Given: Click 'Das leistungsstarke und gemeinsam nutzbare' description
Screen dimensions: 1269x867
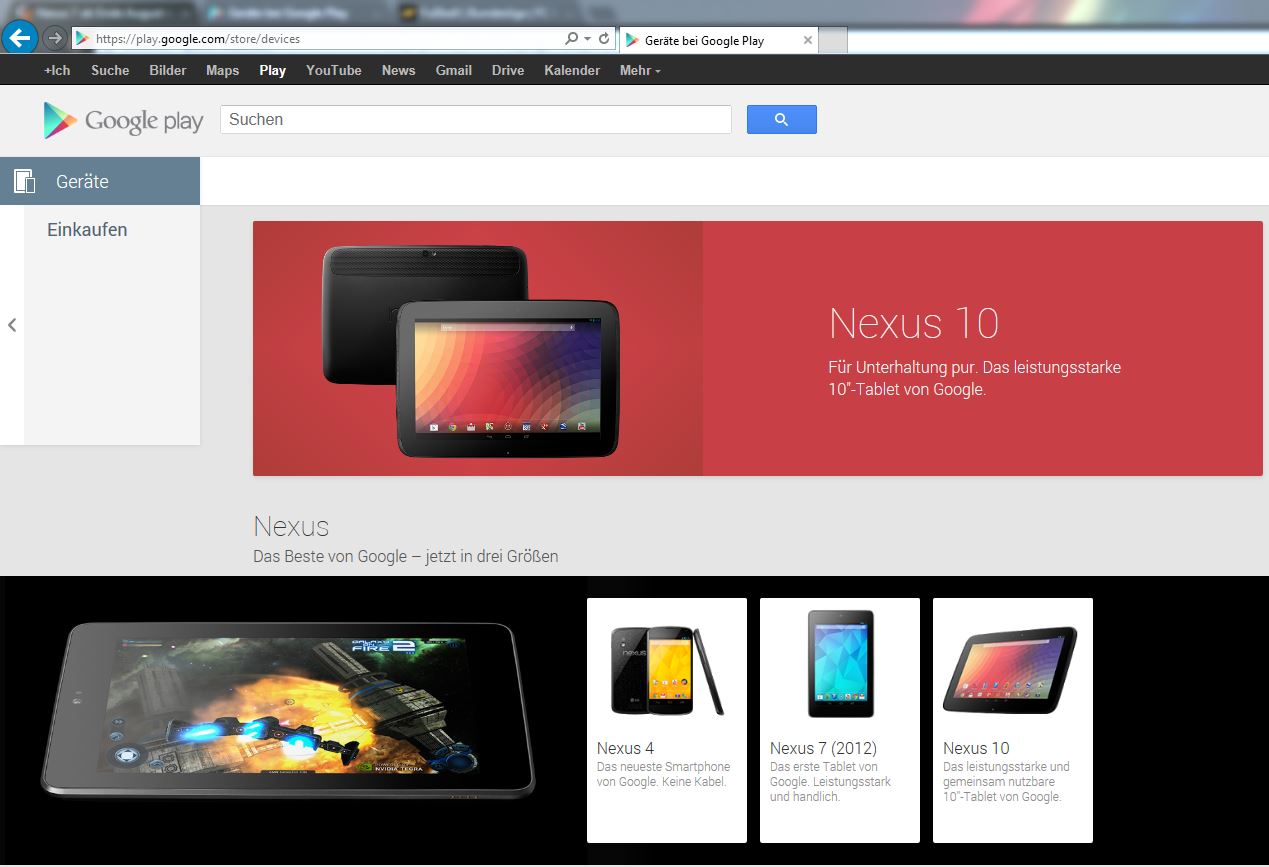Looking at the screenshot, I should click(1006, 782).
